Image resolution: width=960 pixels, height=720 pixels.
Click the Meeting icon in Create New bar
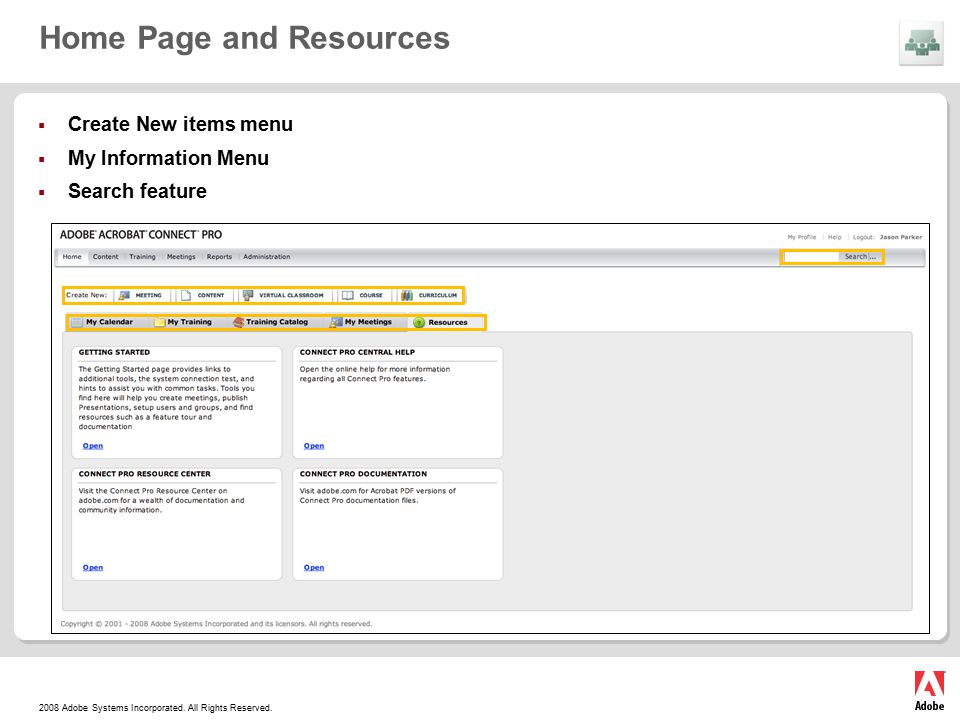(x=124, y=295)
